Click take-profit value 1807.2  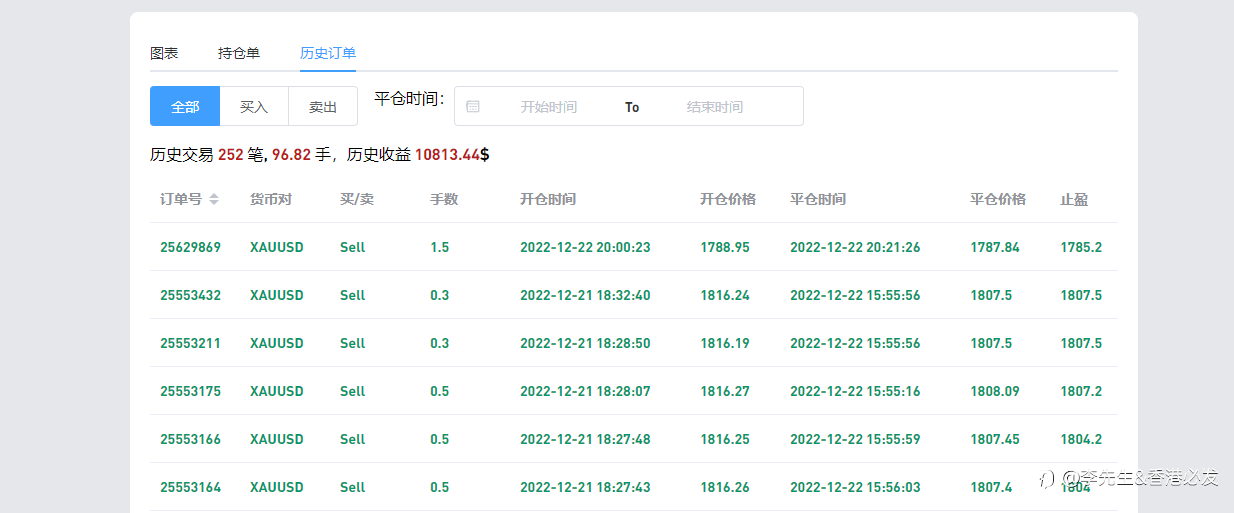tap(1081, 391)
